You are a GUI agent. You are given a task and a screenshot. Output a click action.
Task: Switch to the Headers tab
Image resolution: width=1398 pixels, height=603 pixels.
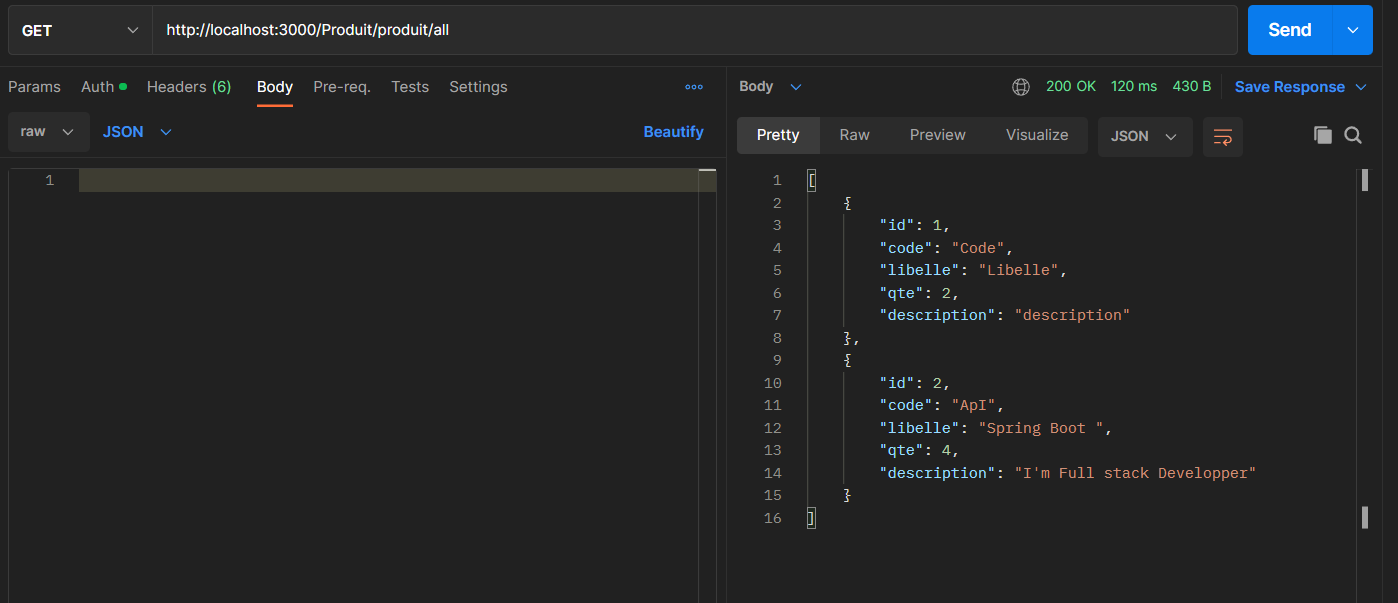coord(189,87)
